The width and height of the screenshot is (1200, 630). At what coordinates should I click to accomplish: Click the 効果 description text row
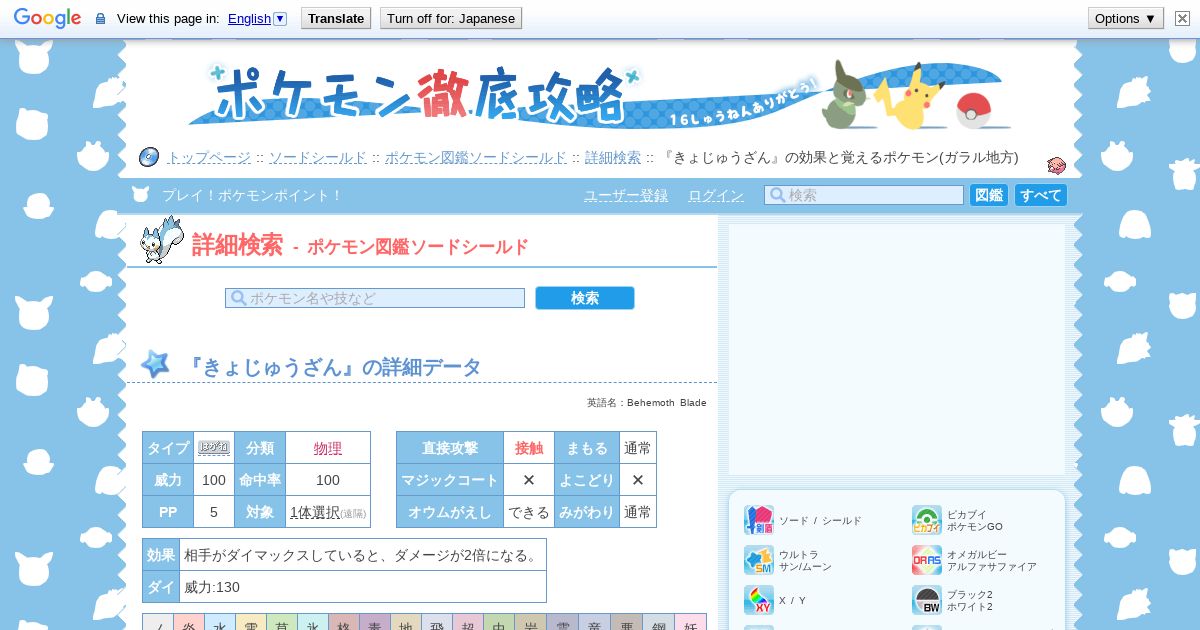click(344, 555)
